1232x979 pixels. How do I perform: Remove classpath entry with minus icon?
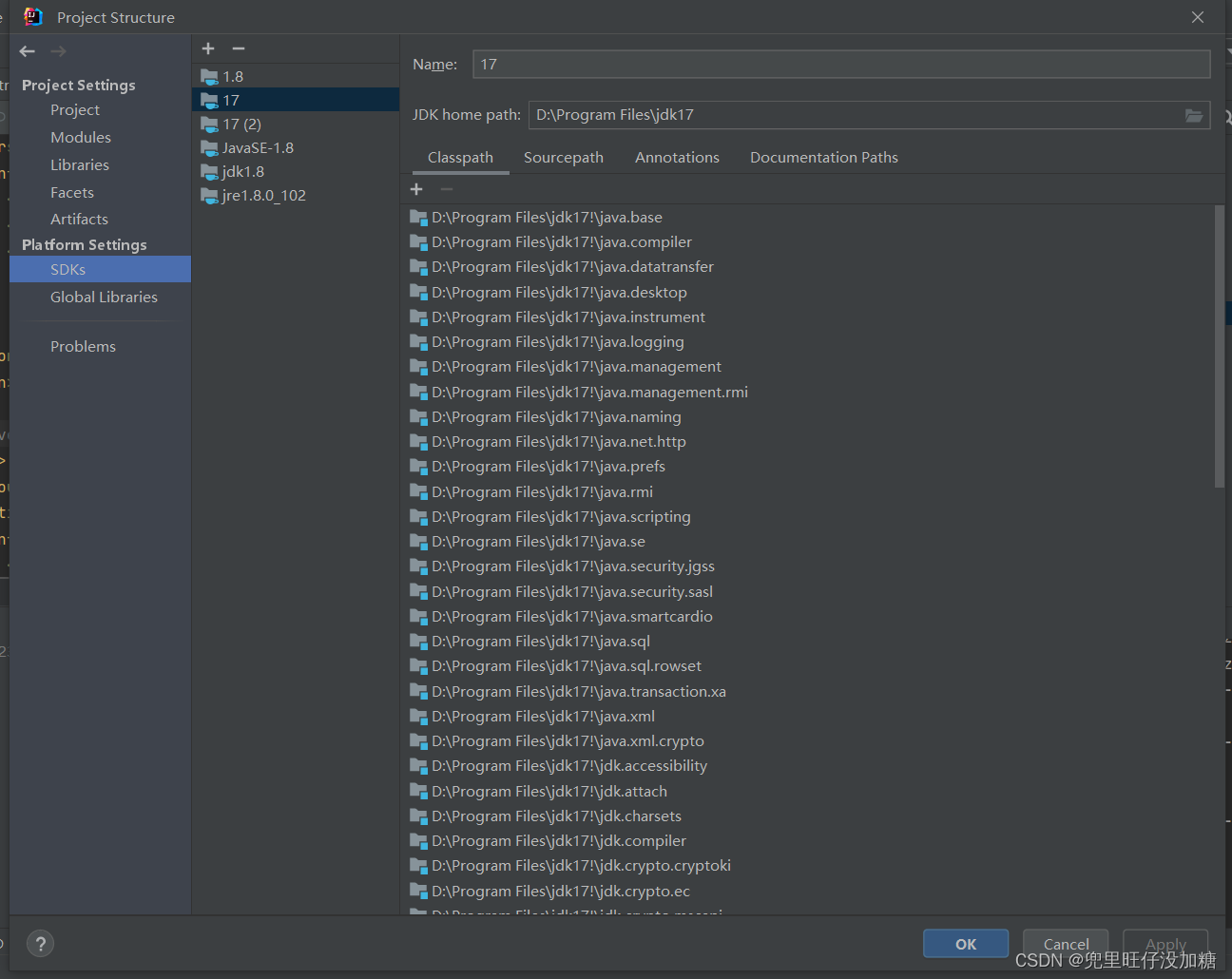447,189
